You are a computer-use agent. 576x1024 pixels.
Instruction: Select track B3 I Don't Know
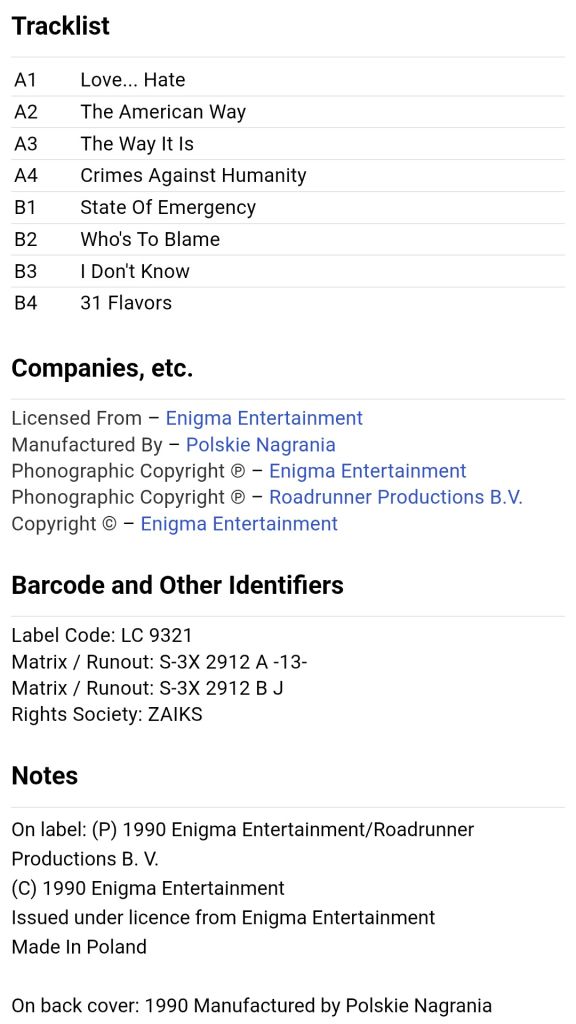coord(288,272)
